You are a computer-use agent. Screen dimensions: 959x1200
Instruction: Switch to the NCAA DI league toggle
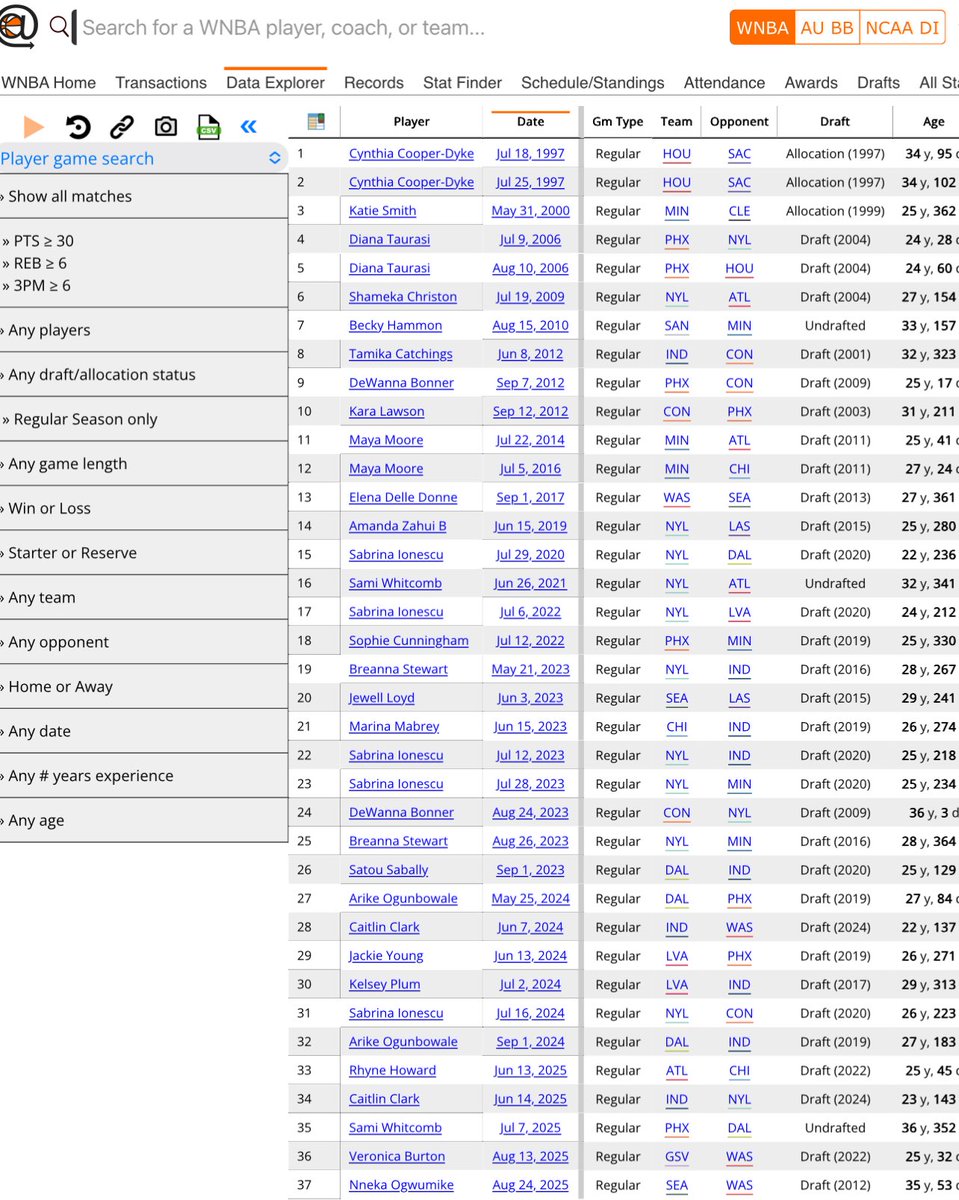[902, 28]
